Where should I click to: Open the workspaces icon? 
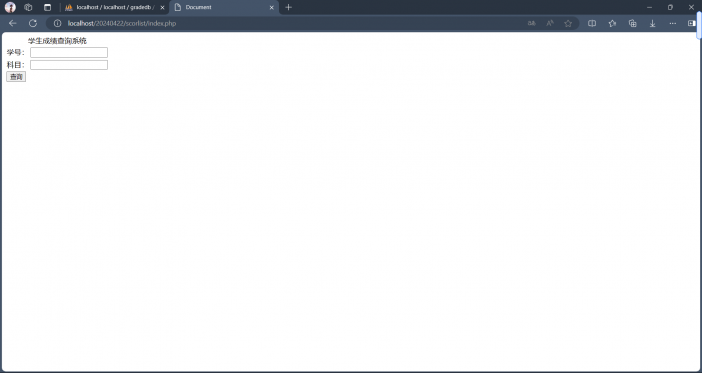pyautogui.click(x=28, y=7)
